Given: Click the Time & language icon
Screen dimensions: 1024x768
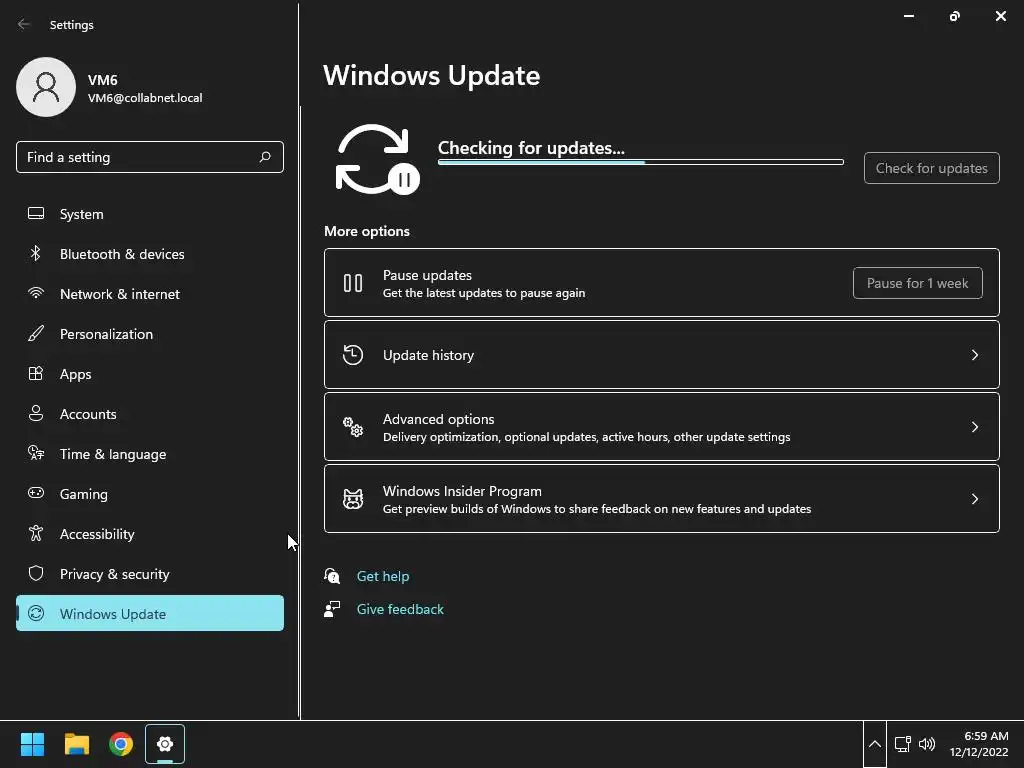Looking at the screenshot, I should [x=36, y=453].
